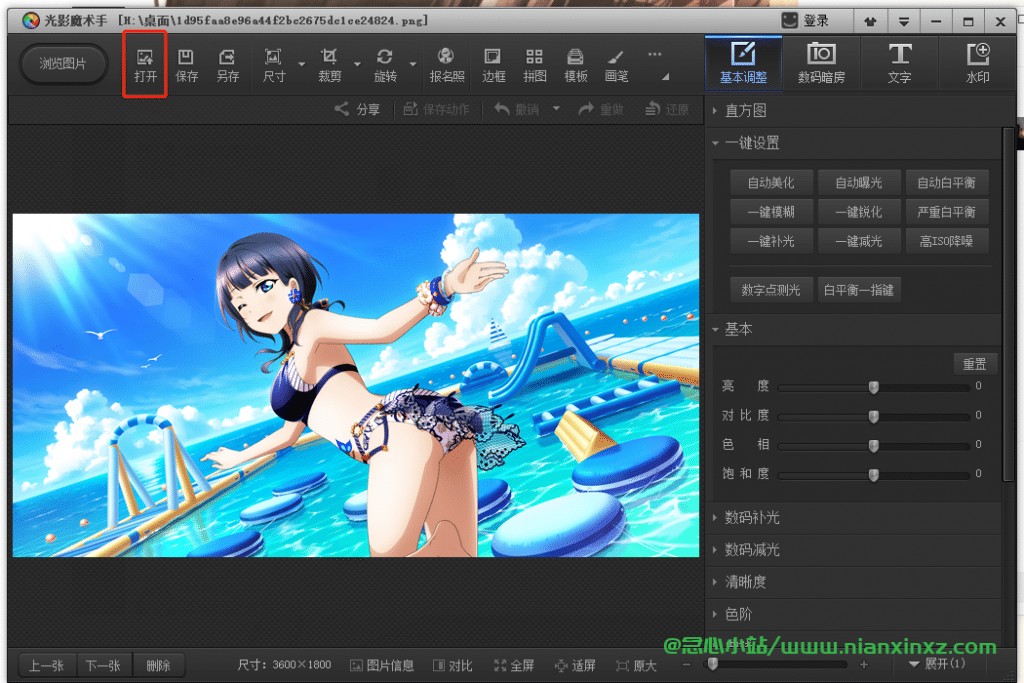Expand the 展开(1) panel
Viewport: 1024px width, 683px height.
point(938,664)
